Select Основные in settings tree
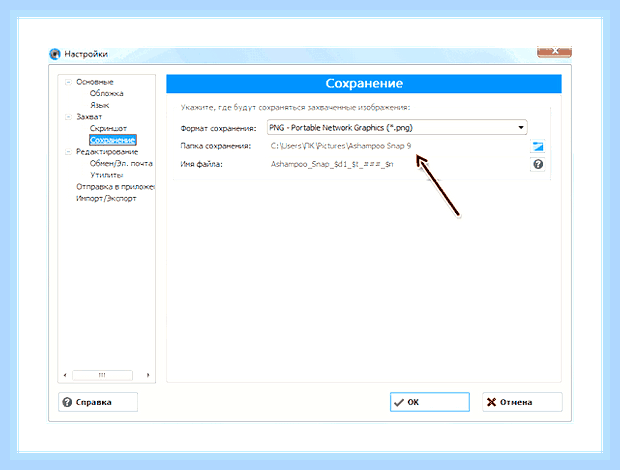 95,82
